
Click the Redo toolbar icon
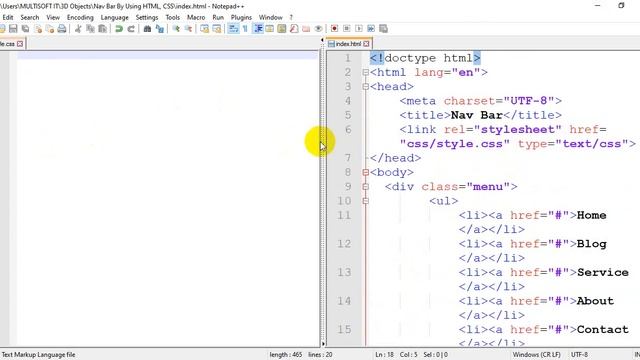coord(131,29)
